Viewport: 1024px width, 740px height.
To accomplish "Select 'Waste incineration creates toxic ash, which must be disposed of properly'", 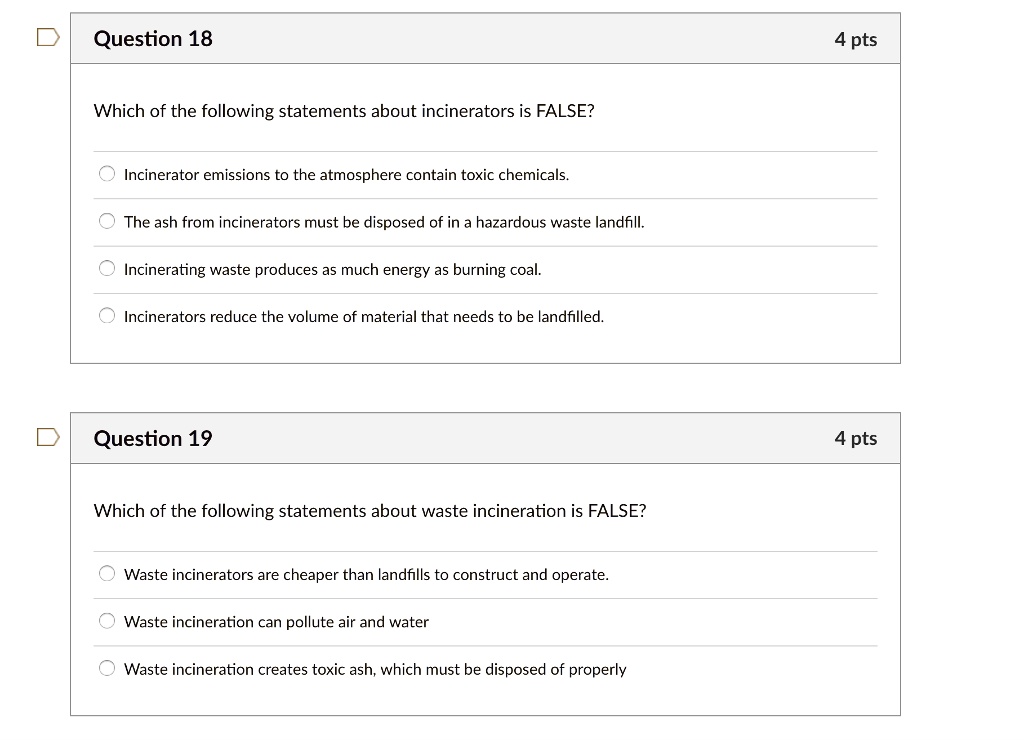I will coord(106,667).
